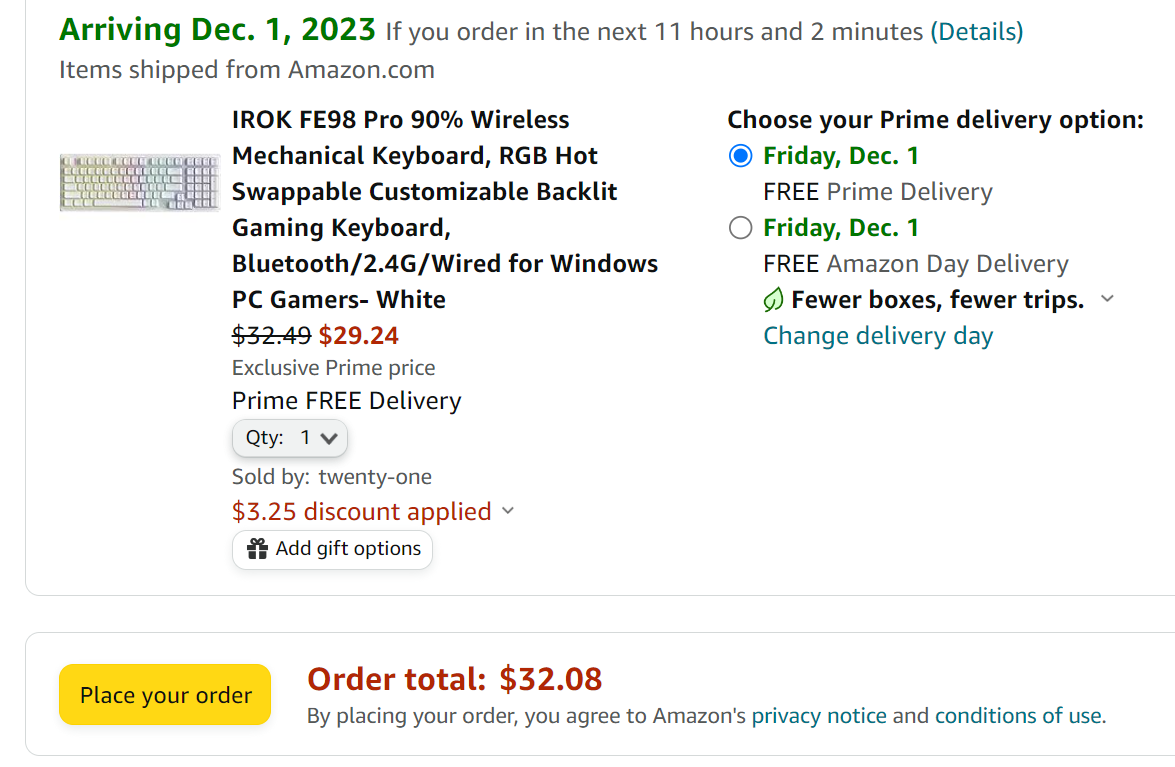Click the Add gift options label text
Viewport: 1175px width, 767px height.
(x=348, y=549)
